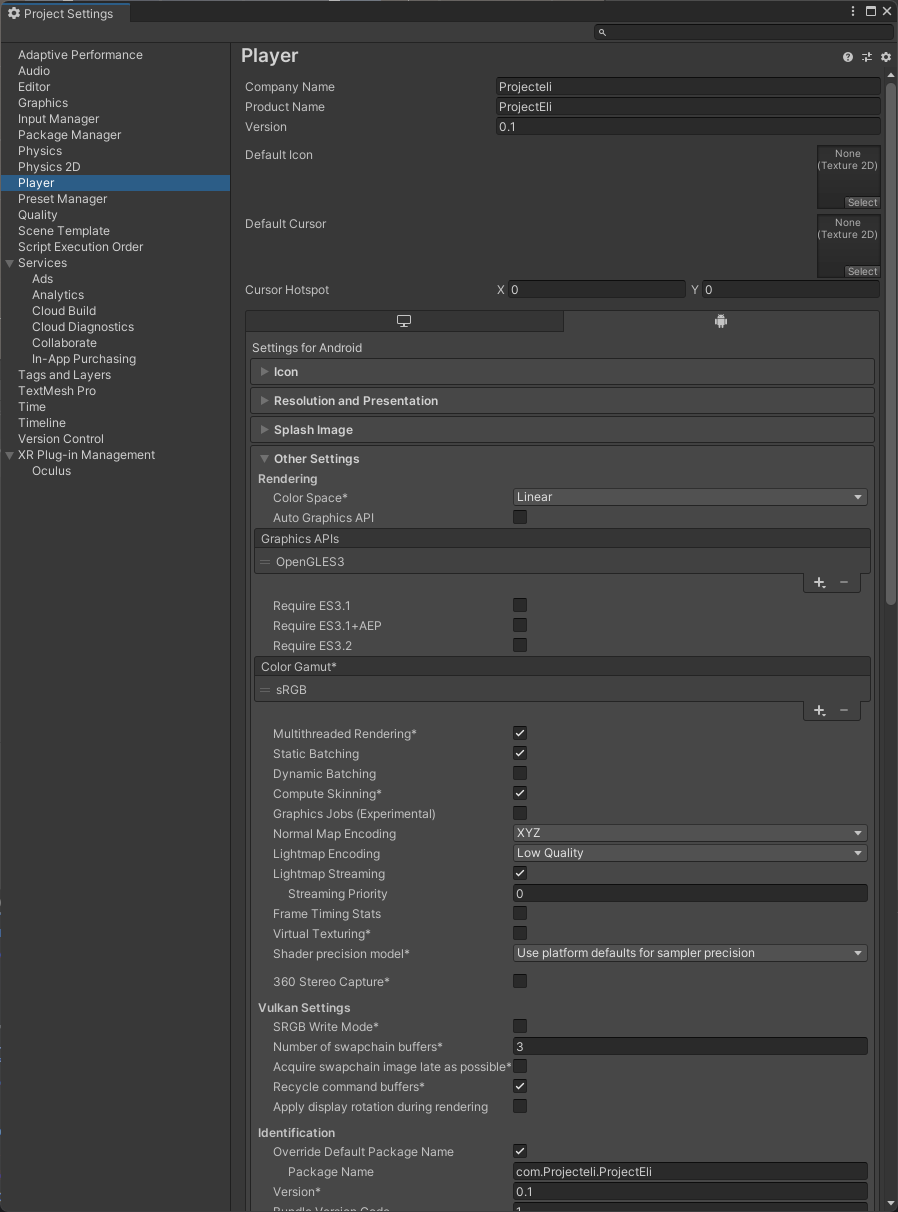Enable Acquire swapchain image late checkbox
This screenshot has width=898, height=1212.
(x=520, y=1066)
